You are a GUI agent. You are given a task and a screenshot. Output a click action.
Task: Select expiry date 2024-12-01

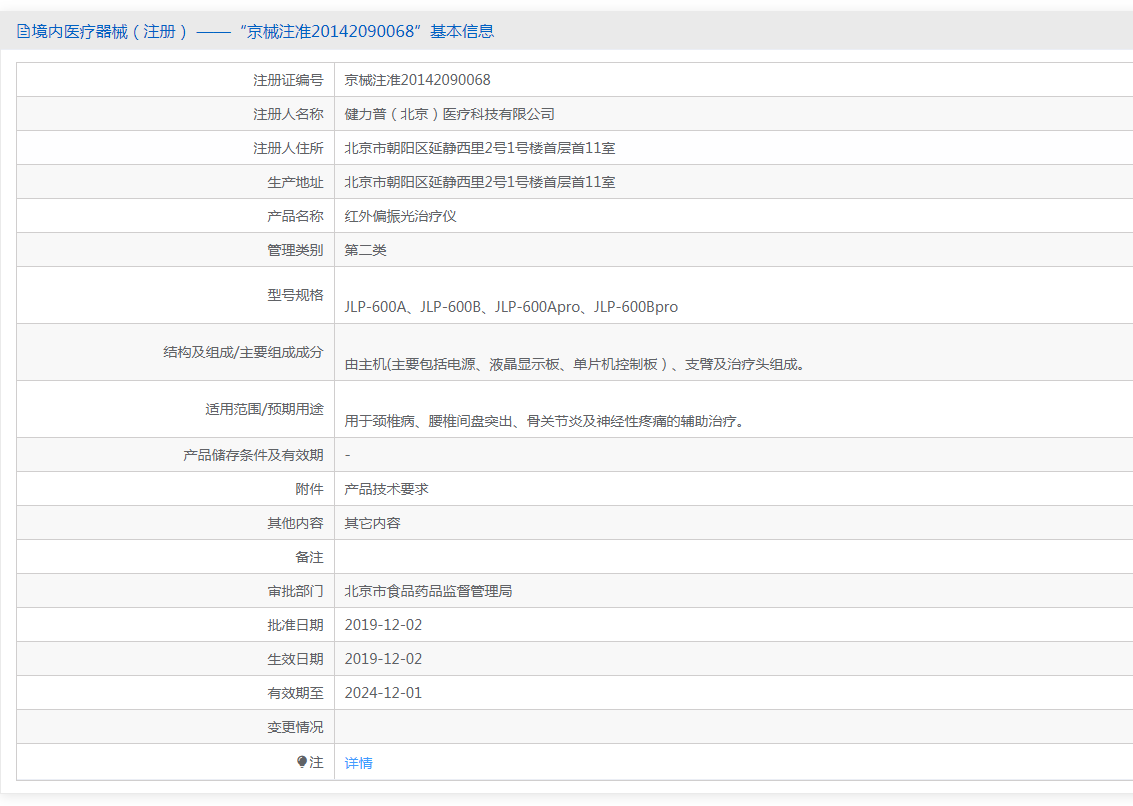[383, 693]
